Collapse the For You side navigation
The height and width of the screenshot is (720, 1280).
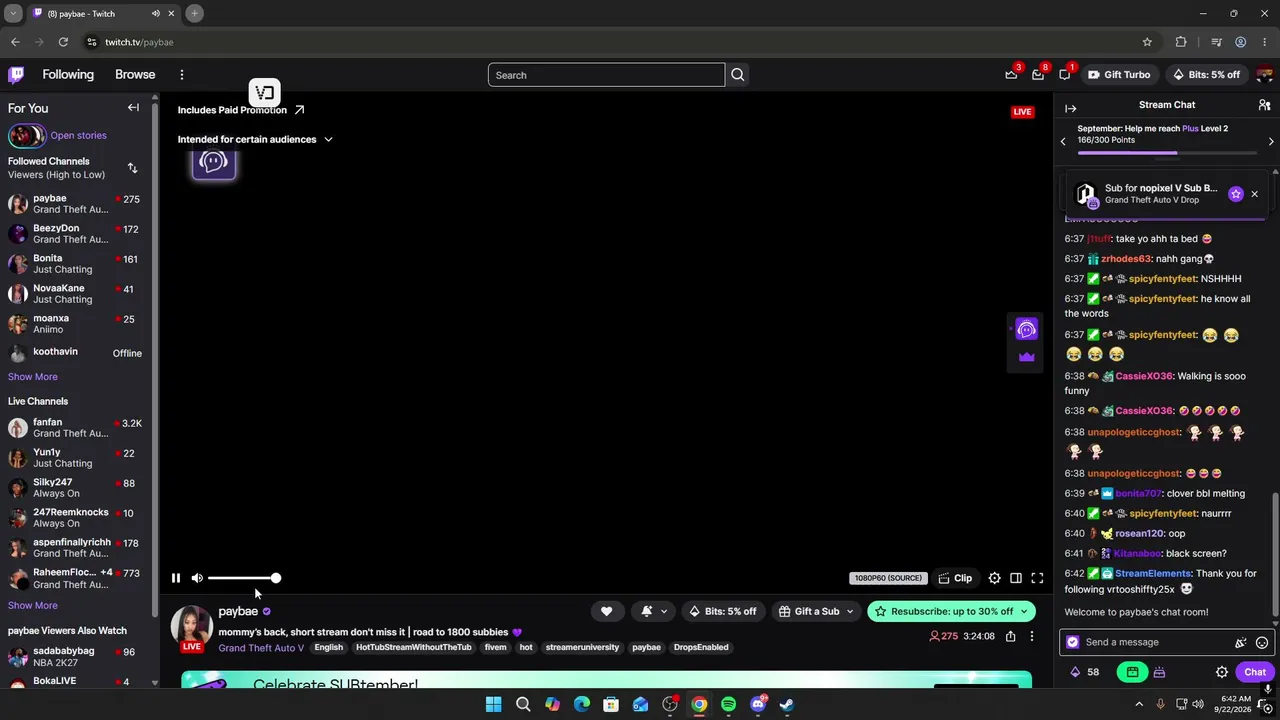pyautogui.click(x=133, y=108)
